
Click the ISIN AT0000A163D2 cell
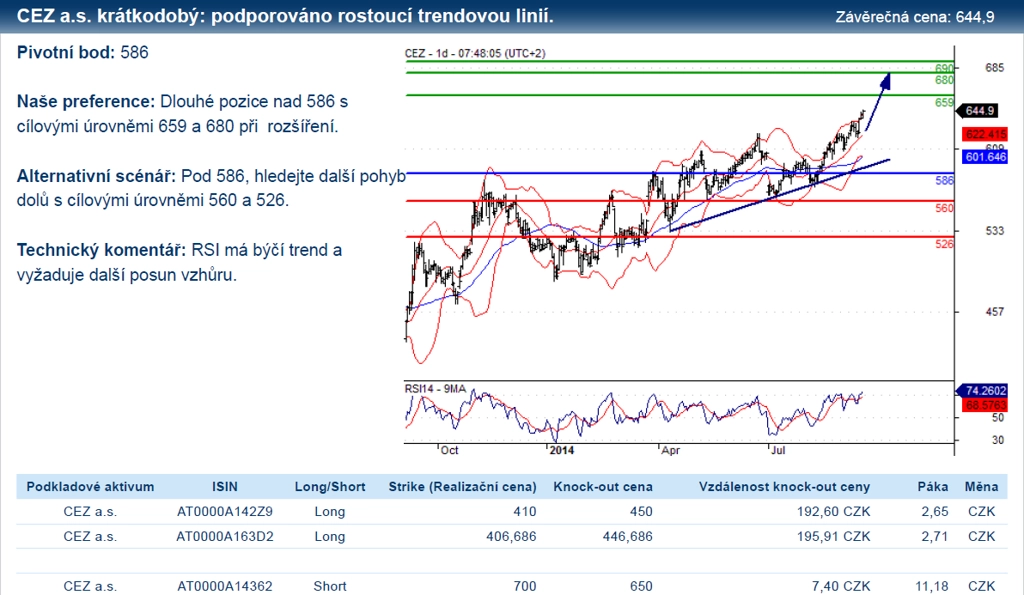tap(225, 536)
